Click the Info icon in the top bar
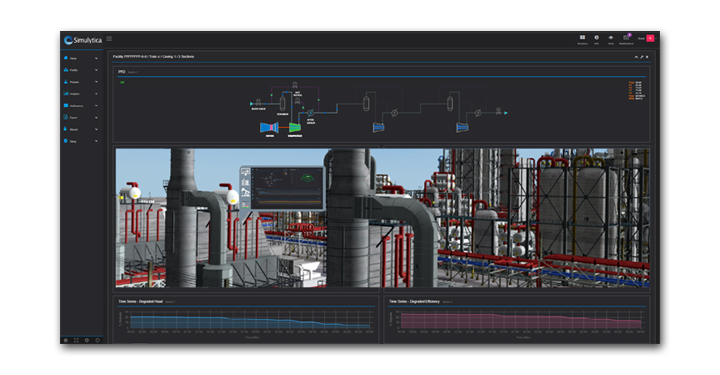 click(596, 38)
